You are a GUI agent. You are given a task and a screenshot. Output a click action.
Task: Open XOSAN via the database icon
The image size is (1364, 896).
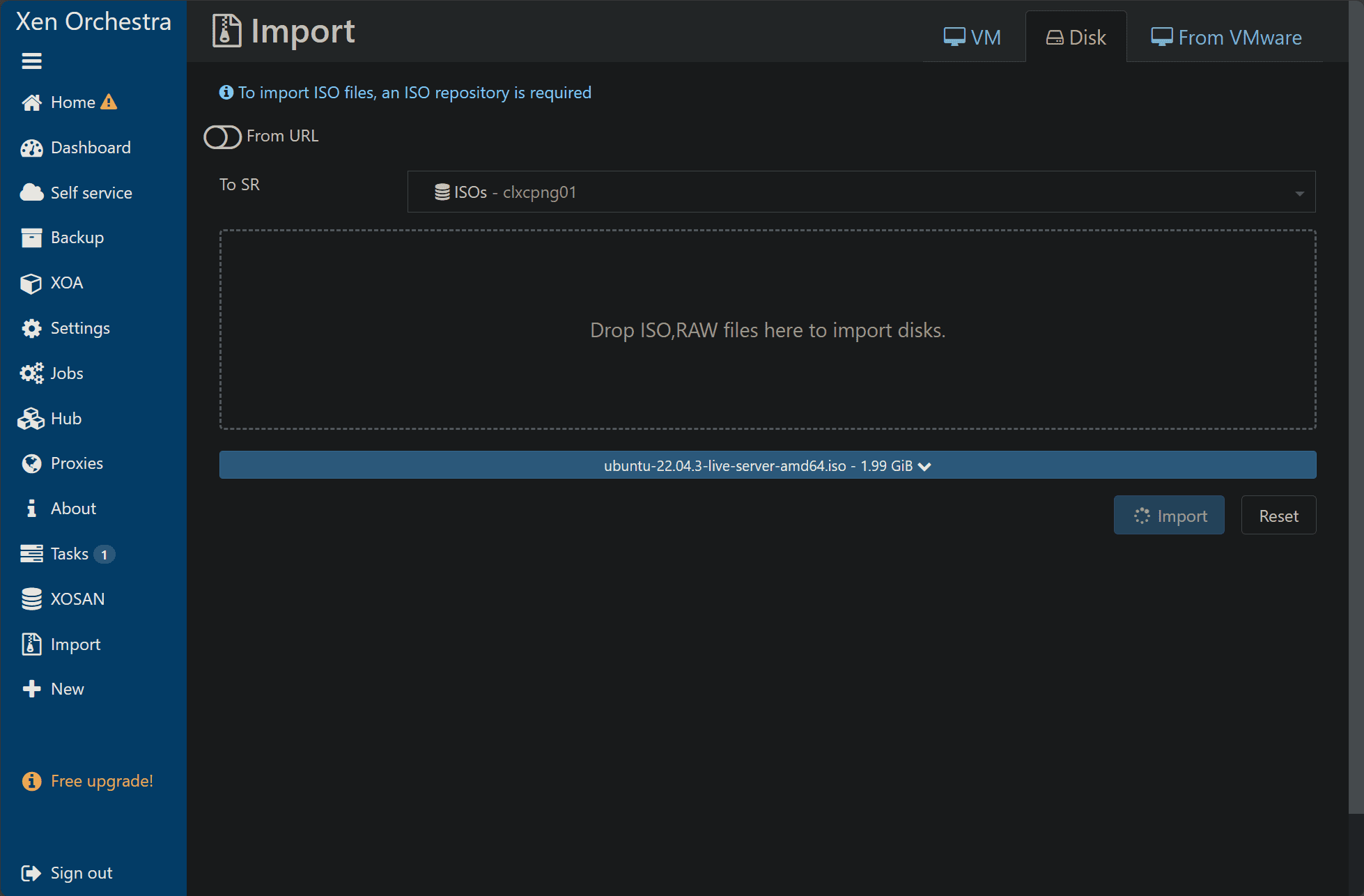click(x=31, y=599)
